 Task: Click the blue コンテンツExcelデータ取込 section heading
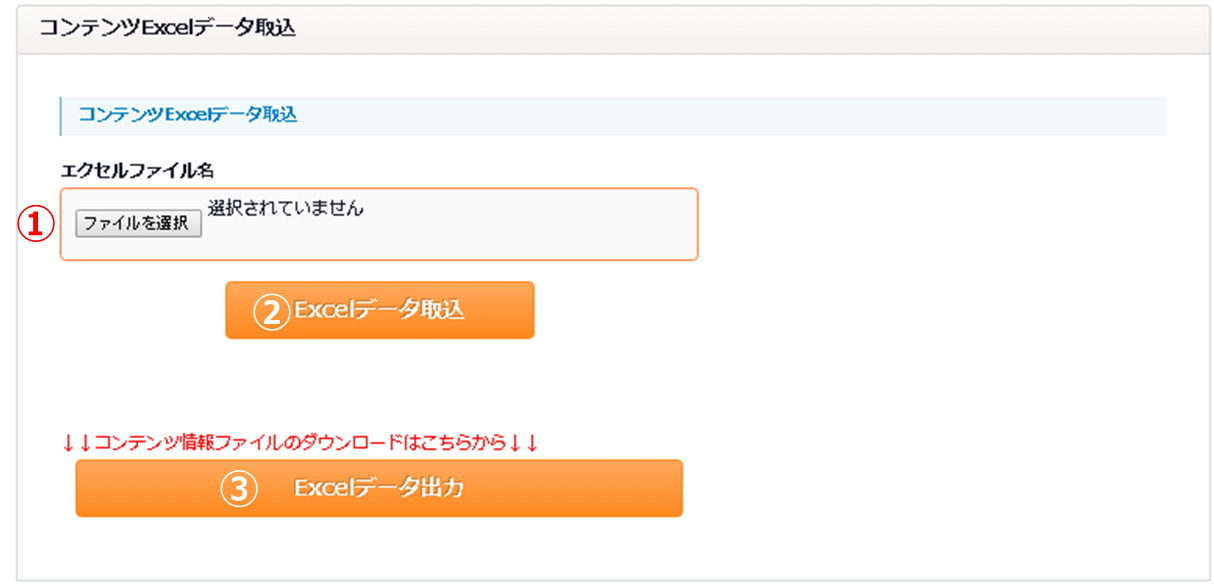click(188, 115)
